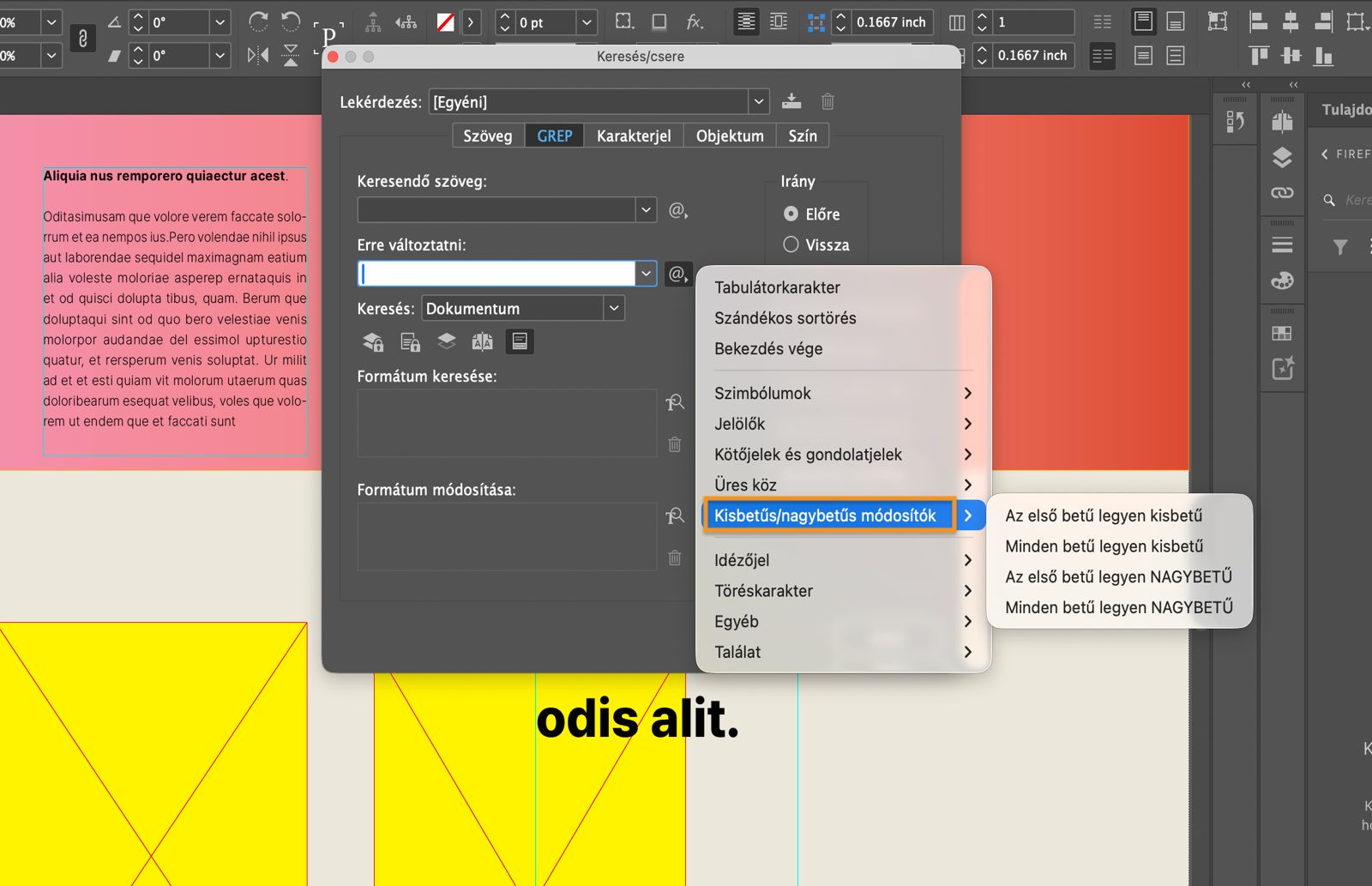
Task: Expand the Idézőjel submenu
Action: 844,560
